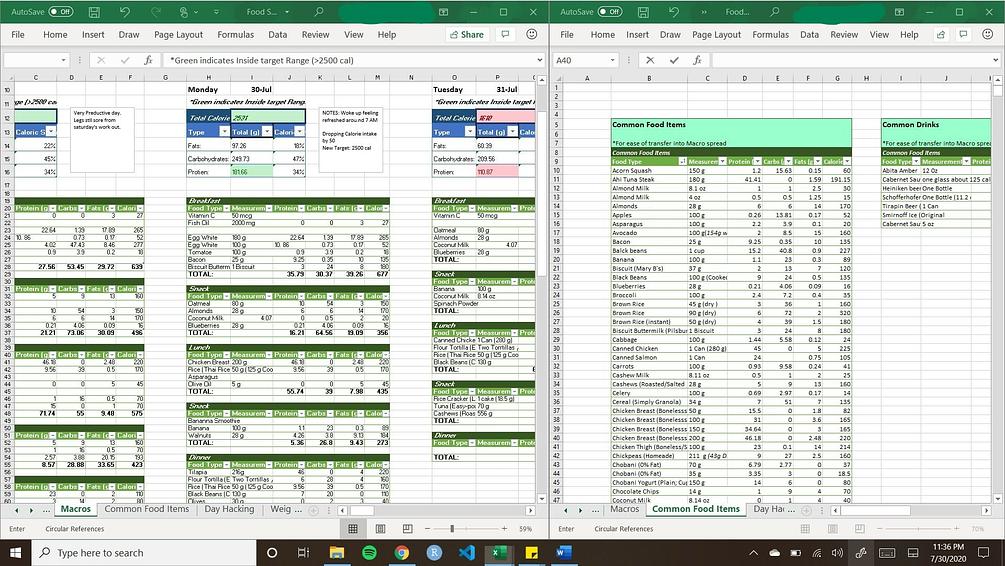Screen dimensions: 1005x566
Task: Click zoom in plus in left status bar
Action: tap(504, 529)
